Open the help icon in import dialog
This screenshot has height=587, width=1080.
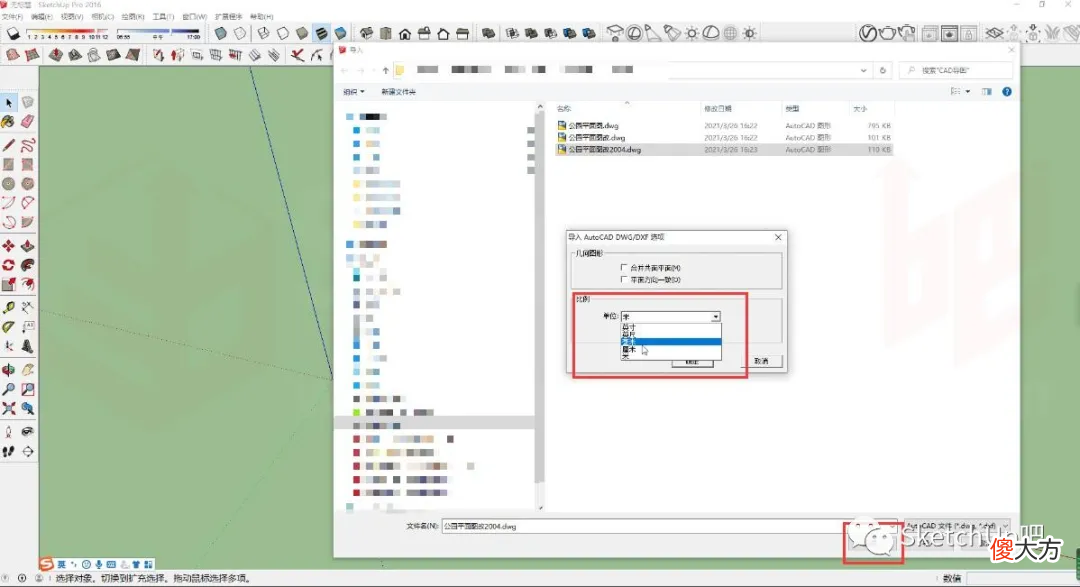(x=1007, y=92)
